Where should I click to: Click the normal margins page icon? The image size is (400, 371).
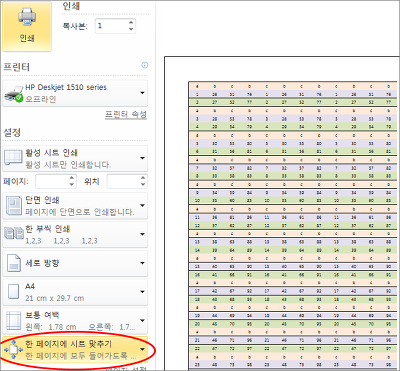point(14,321)
